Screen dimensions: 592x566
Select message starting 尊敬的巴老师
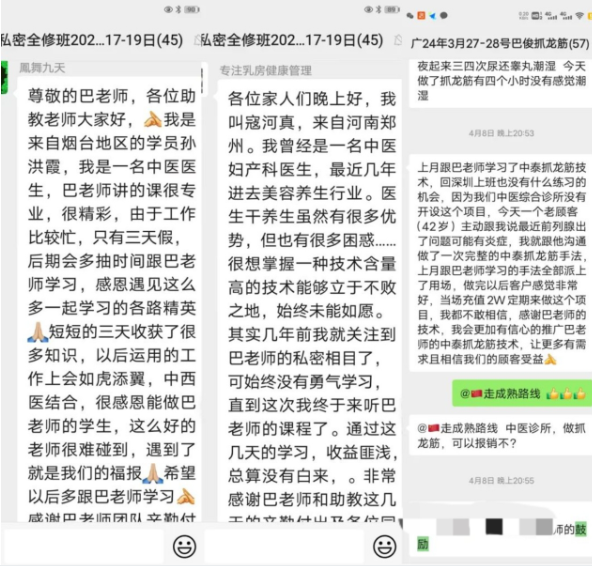pos(110,298)
